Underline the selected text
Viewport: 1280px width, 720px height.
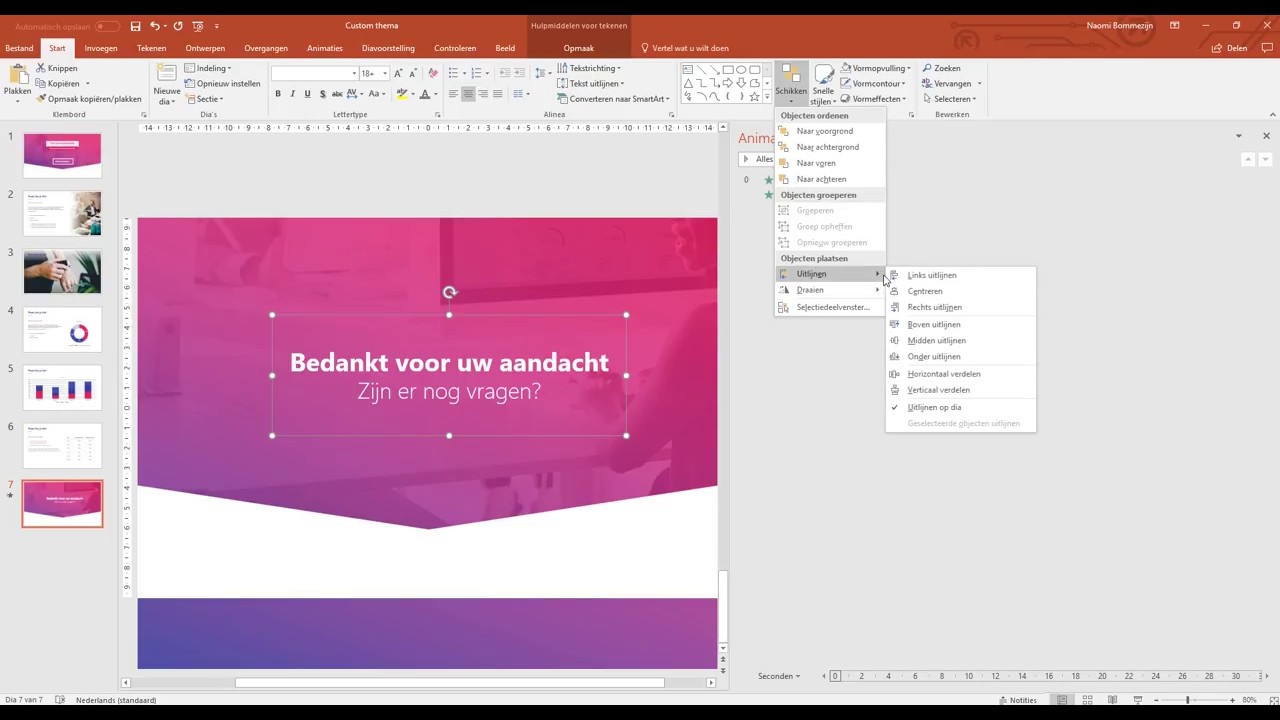[x=307, y=94]
